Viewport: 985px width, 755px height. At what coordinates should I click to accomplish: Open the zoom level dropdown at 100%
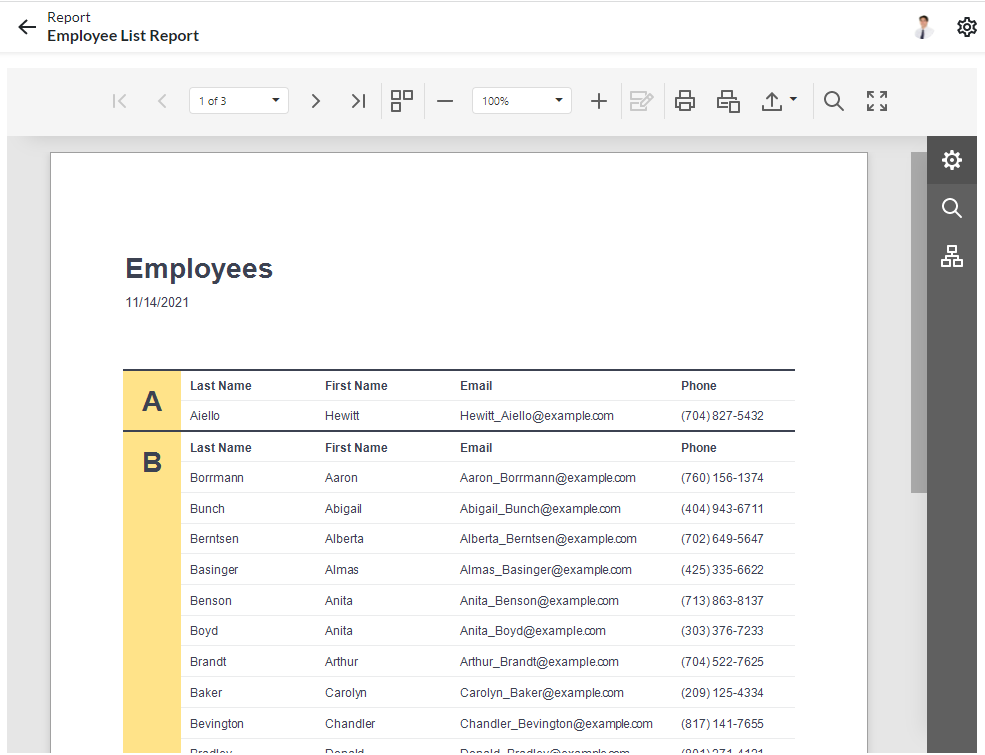(521, 101)
